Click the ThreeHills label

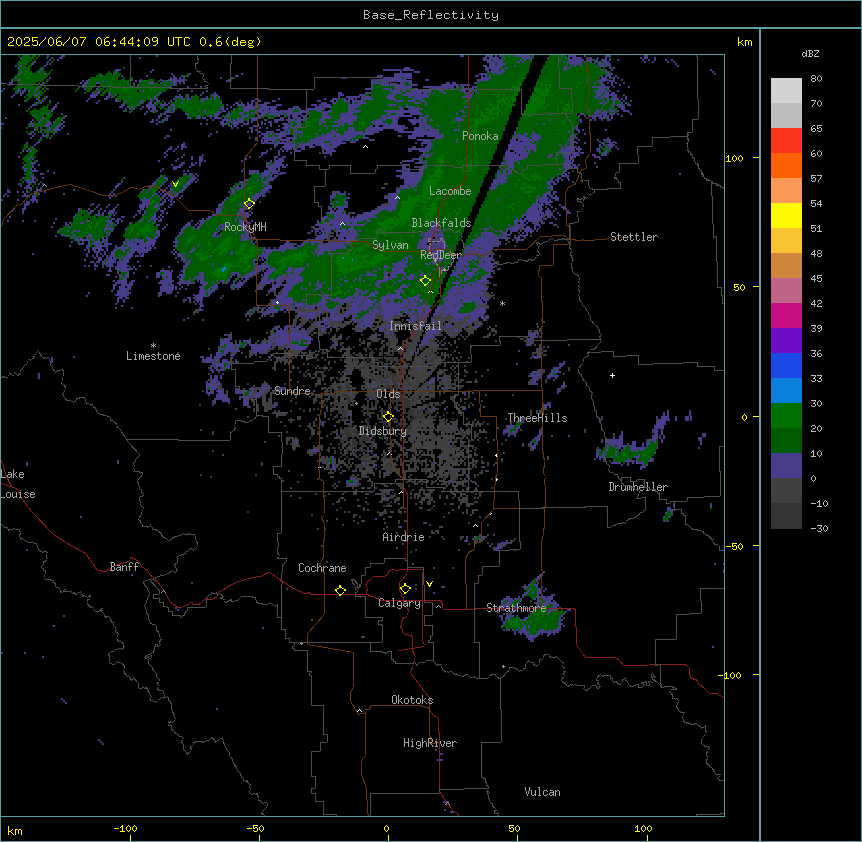[537, 418]
